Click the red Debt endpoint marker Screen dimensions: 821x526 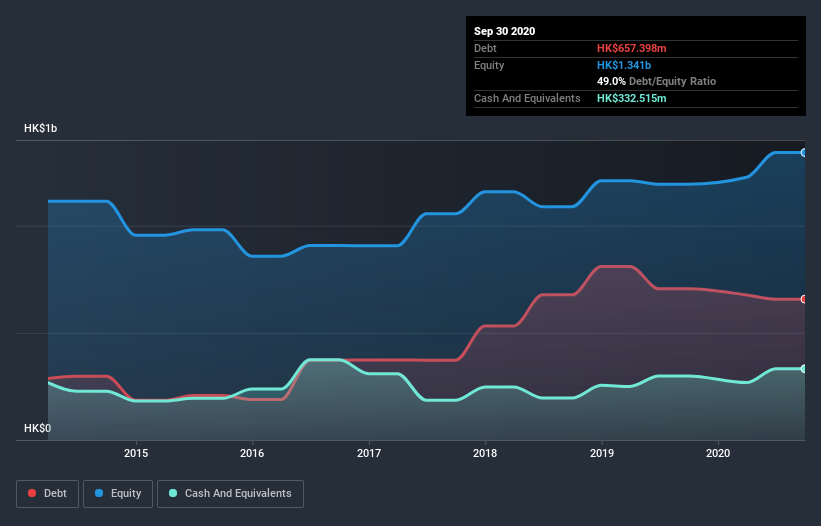click(x=804, y=299)
